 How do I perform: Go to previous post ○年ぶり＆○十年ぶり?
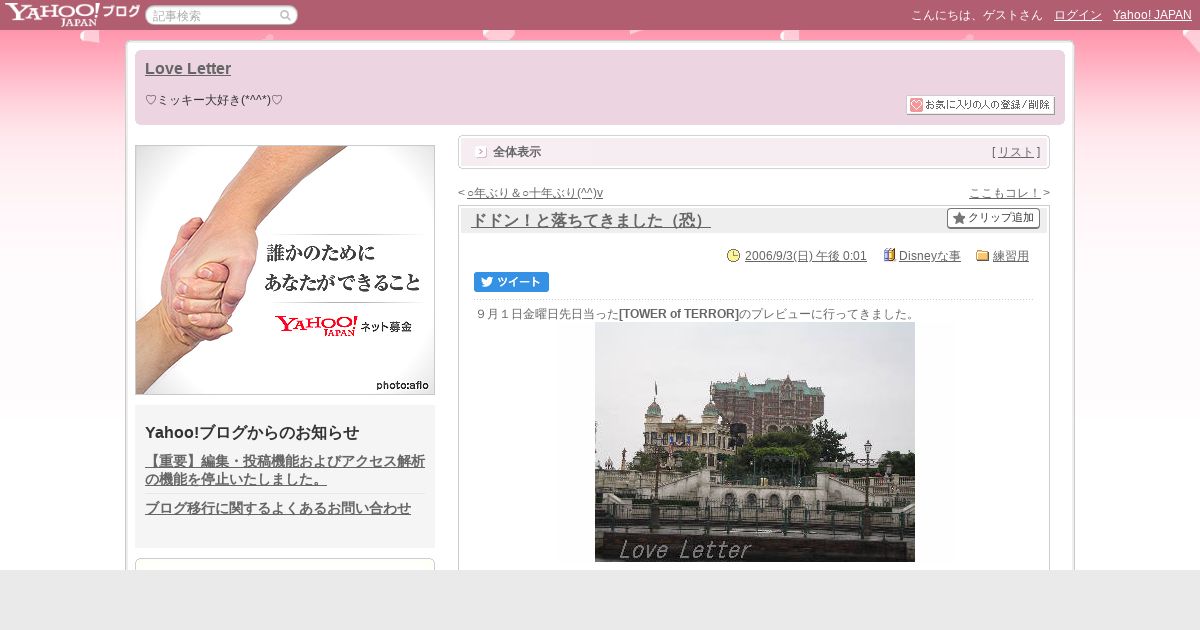coord(535,193)
